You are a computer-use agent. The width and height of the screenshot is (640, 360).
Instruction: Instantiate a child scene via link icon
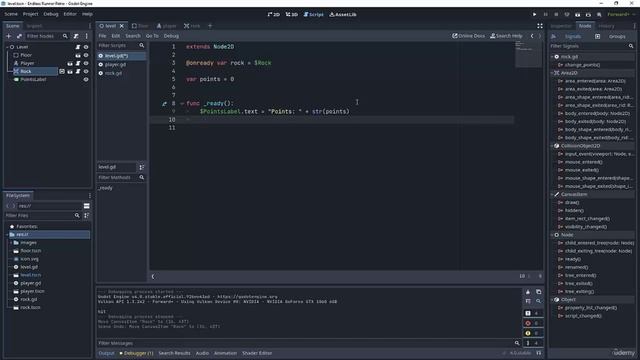click(19, 36)
